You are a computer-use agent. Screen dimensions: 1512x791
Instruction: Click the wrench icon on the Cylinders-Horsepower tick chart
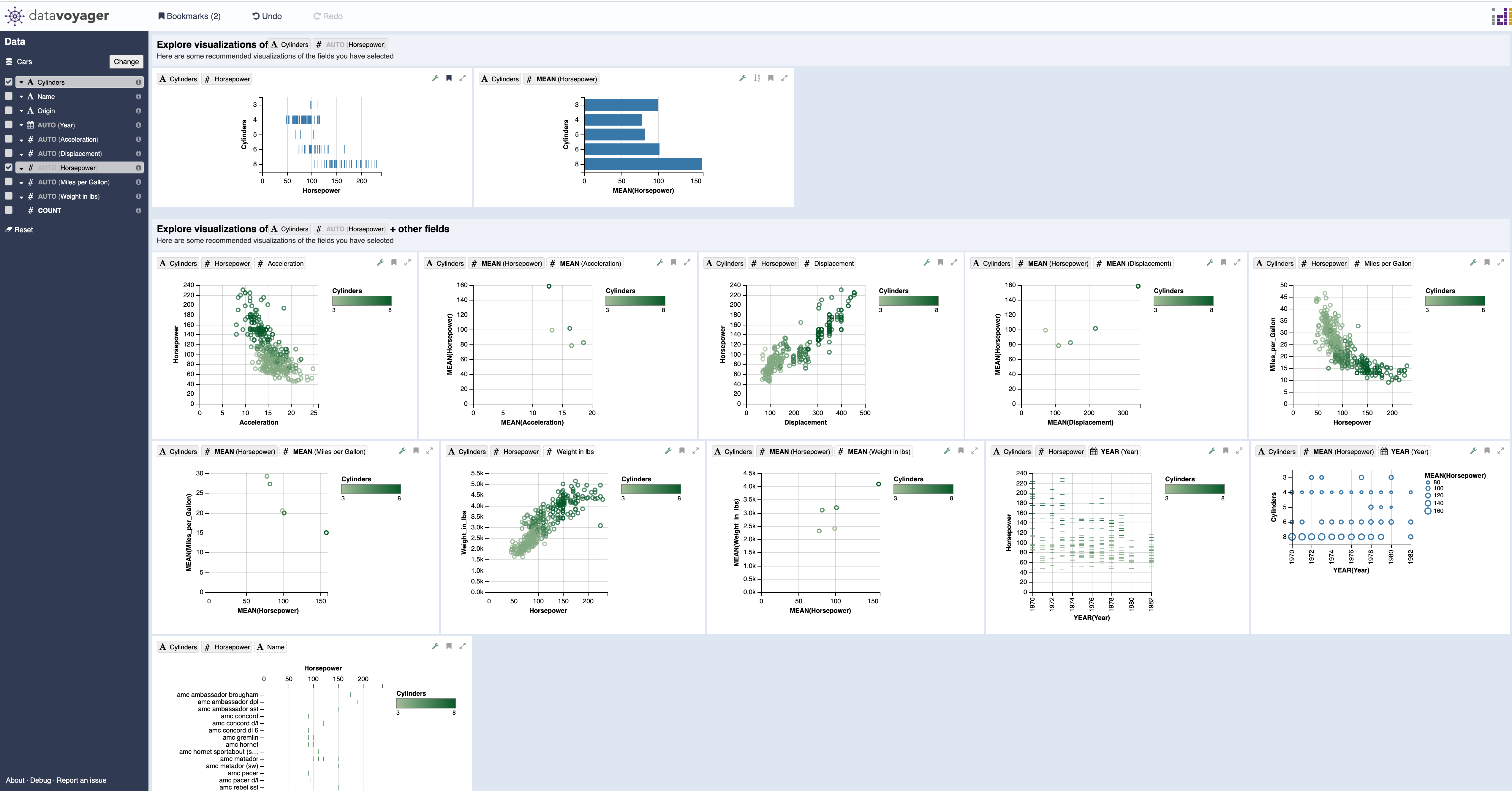pos(435,78)
